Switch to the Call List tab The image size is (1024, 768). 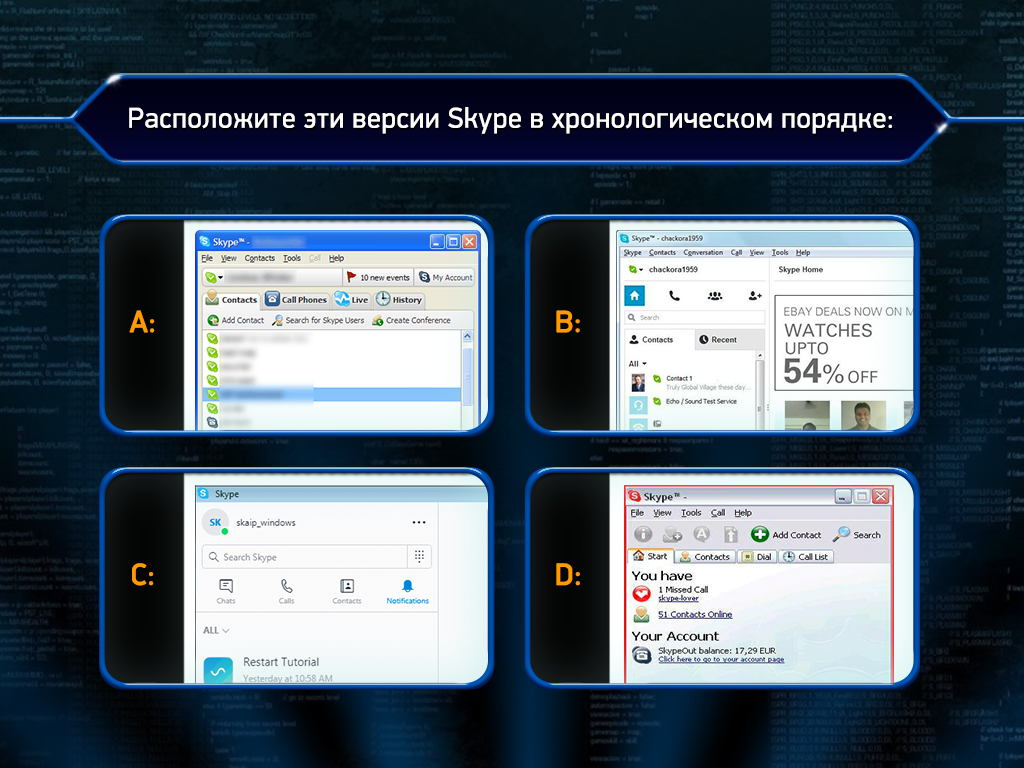point(806,557)
